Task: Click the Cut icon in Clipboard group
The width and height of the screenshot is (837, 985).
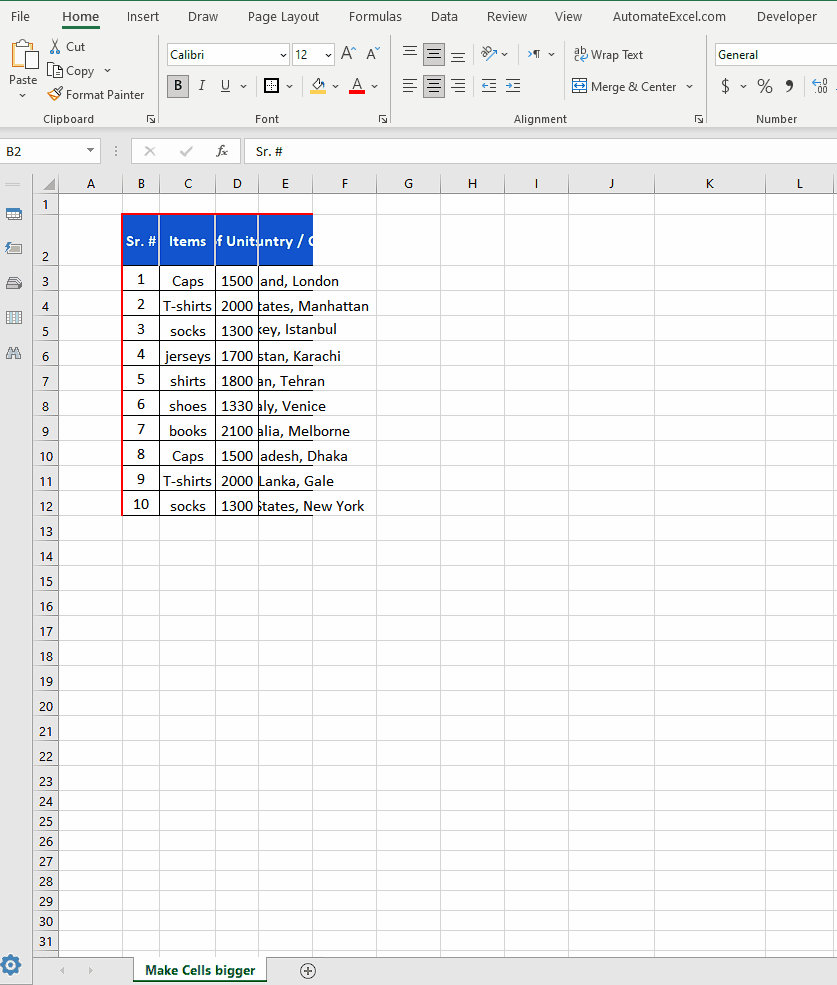Action: 56,46
